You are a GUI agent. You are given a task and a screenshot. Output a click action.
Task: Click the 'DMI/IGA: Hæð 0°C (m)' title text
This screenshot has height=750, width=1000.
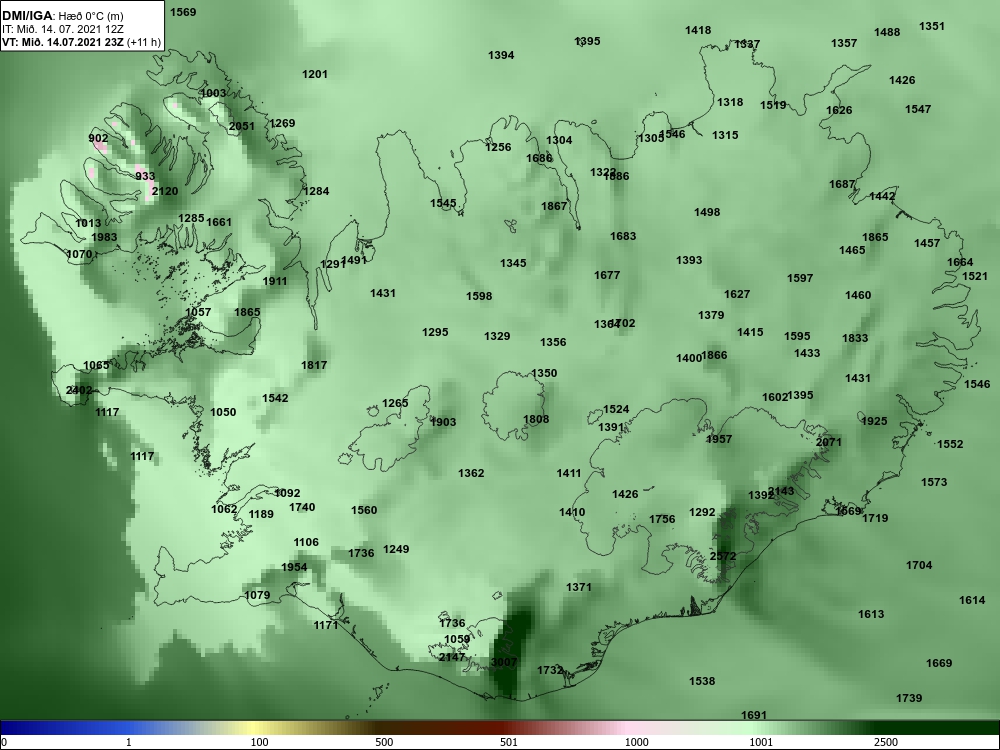[x=63, y=16]
